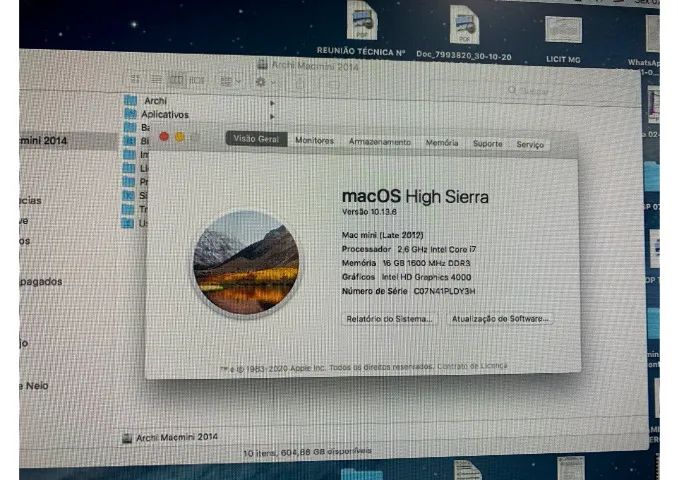Image resolution: width=678 pixels, height=480 pixels.
Task: Open the Finder arrange-by dropdown
Action: pos(230,81)
